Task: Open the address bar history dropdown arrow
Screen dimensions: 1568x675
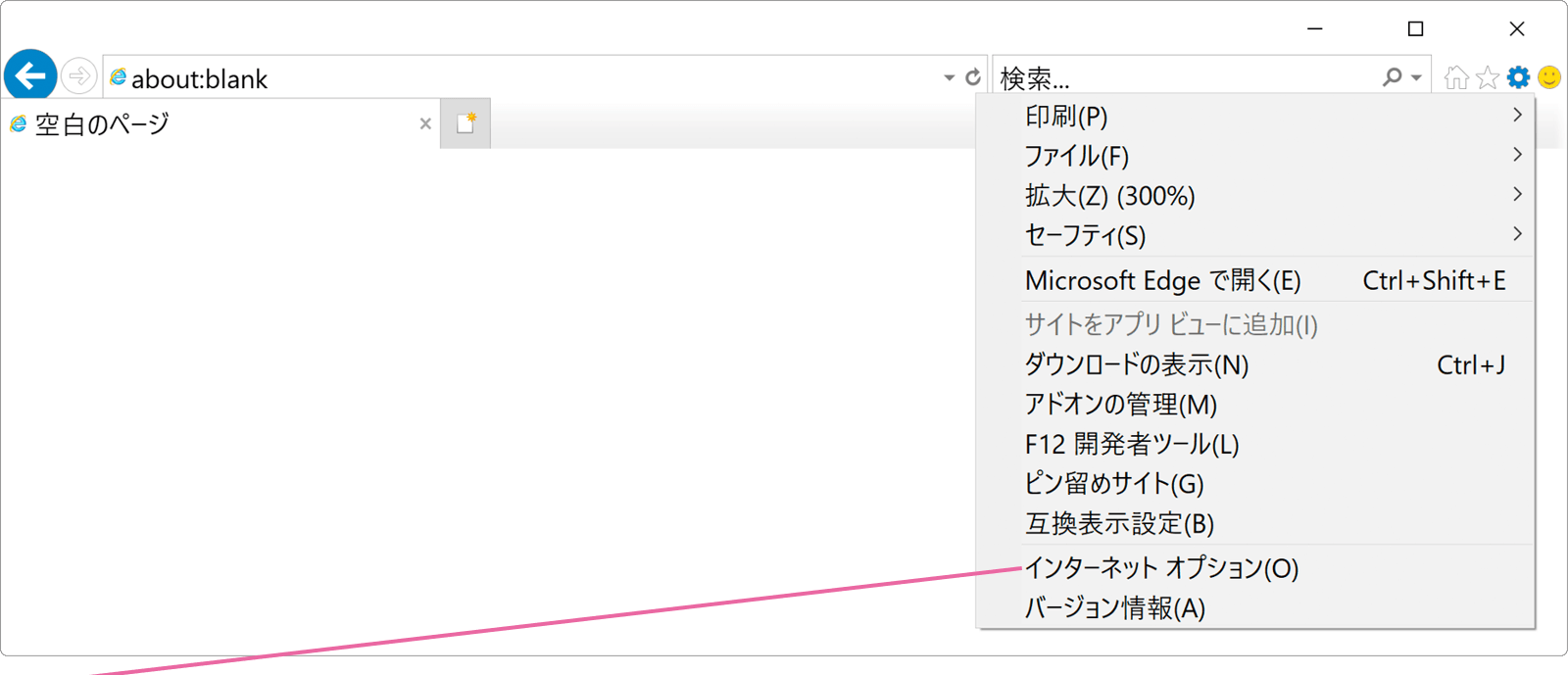Action: 949,77
